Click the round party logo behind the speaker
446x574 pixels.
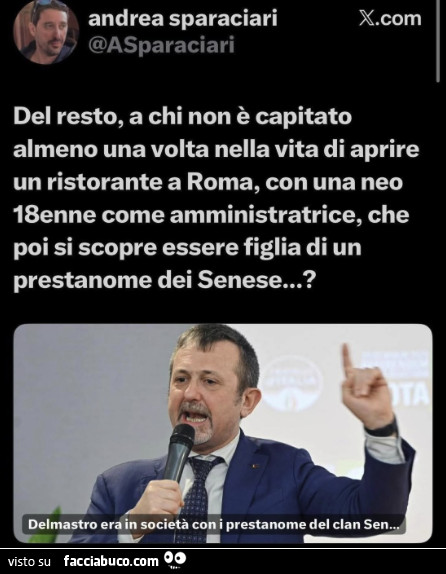292,382
